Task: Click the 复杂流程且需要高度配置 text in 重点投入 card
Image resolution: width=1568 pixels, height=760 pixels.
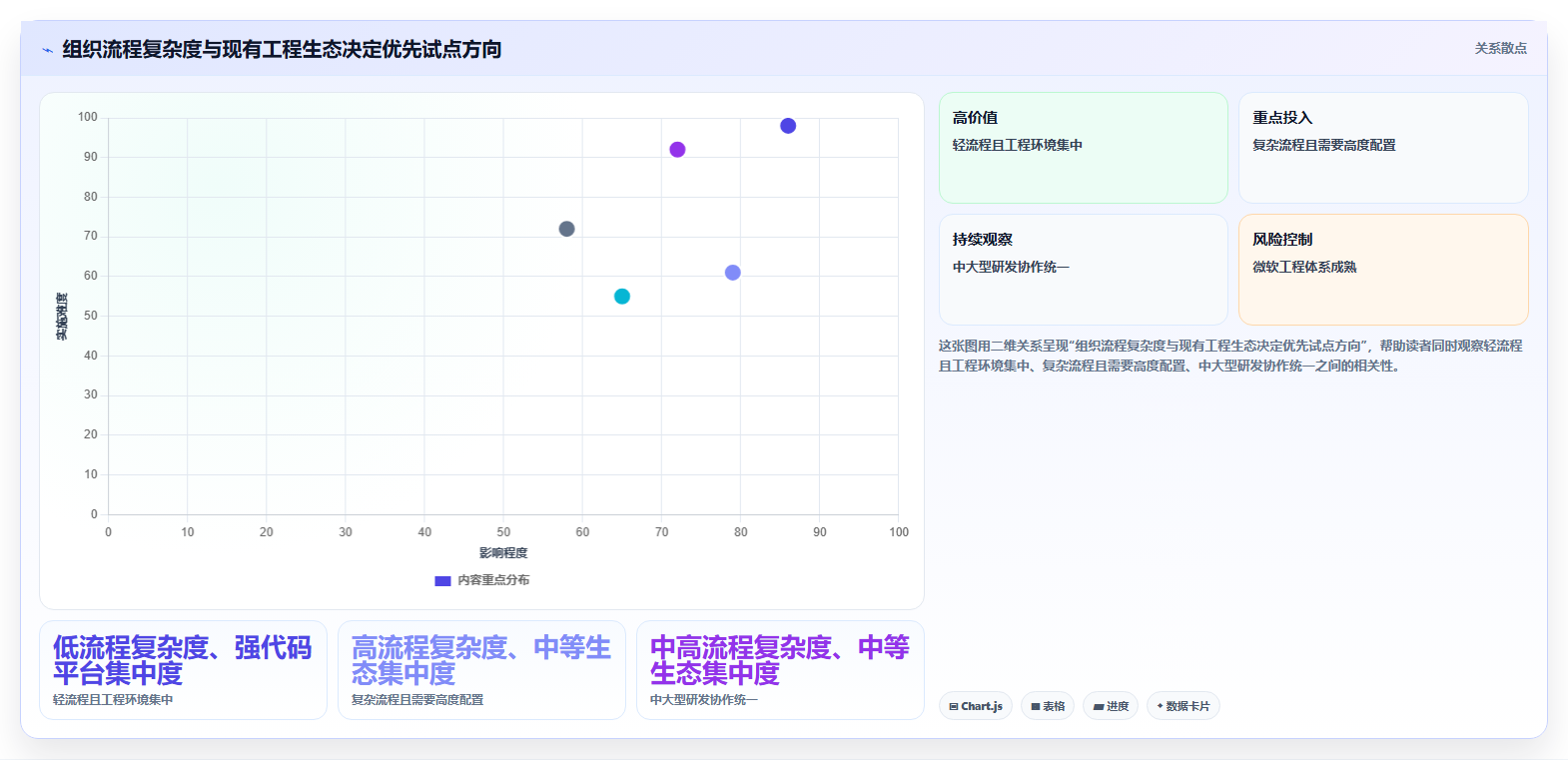Action: [1324, 145]
